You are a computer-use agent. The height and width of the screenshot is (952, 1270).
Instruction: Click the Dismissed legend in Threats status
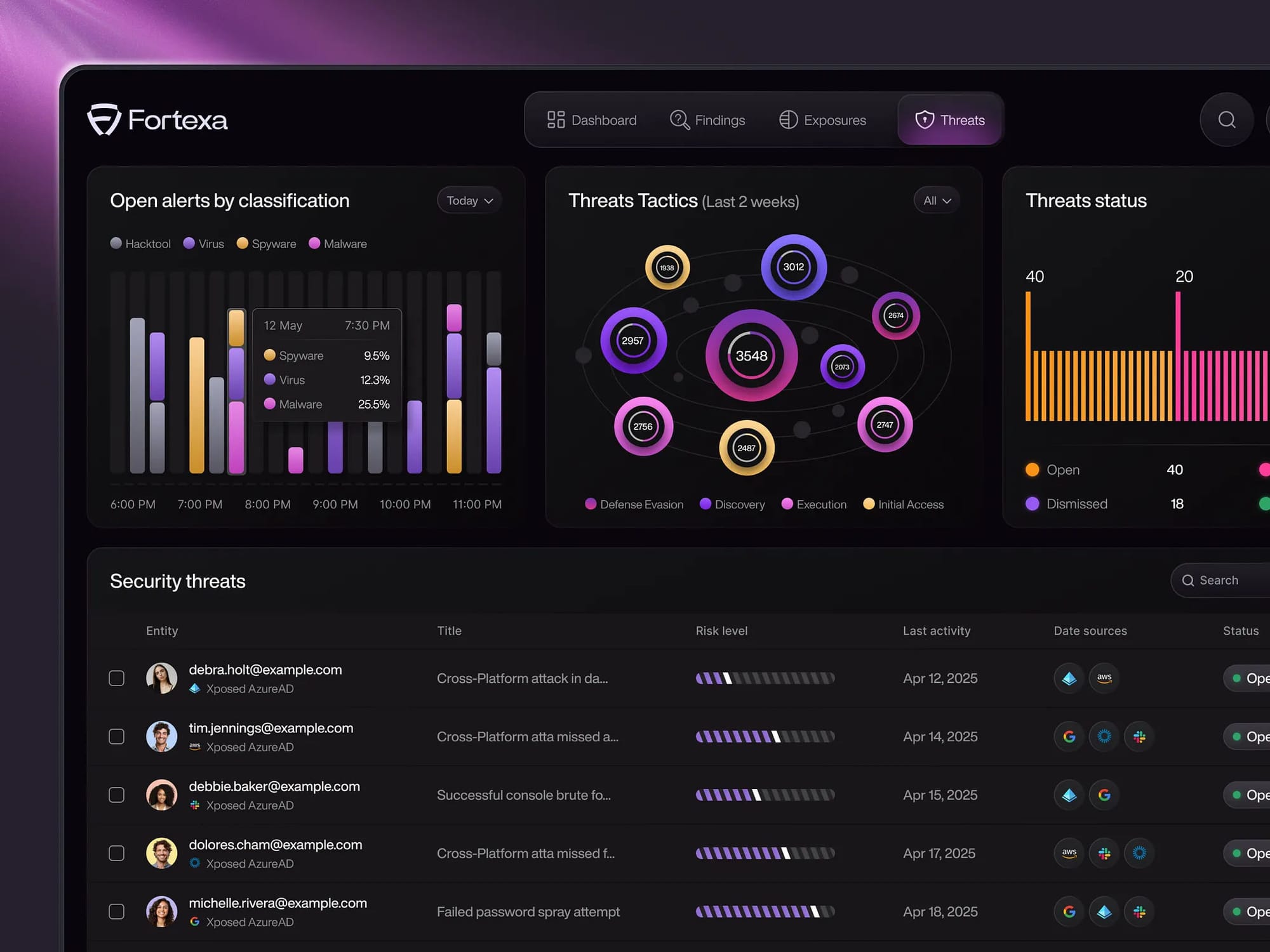(1067, 504)
